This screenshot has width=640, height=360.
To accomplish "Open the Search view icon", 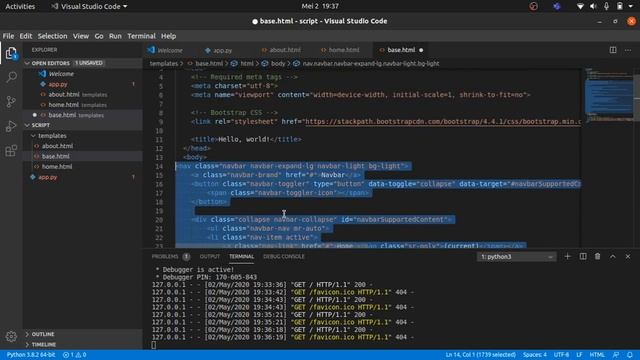I will (11, 77).
